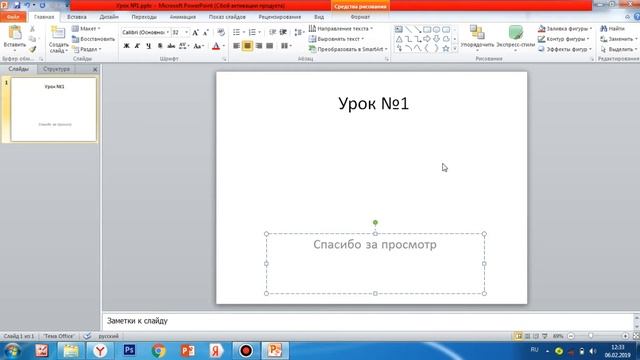Click the Undo arrow in quick access toolbar
Image resolution: width=640 pixels, height=360 pixels.
pyautogui.click(x=27, y=5)
